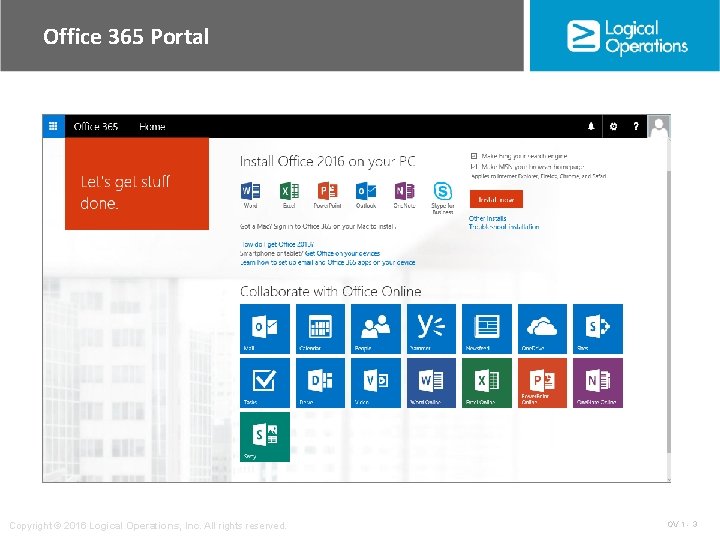The image size is (720, 540).
Task: Select Home in the top bar
Action: (152, 126)
